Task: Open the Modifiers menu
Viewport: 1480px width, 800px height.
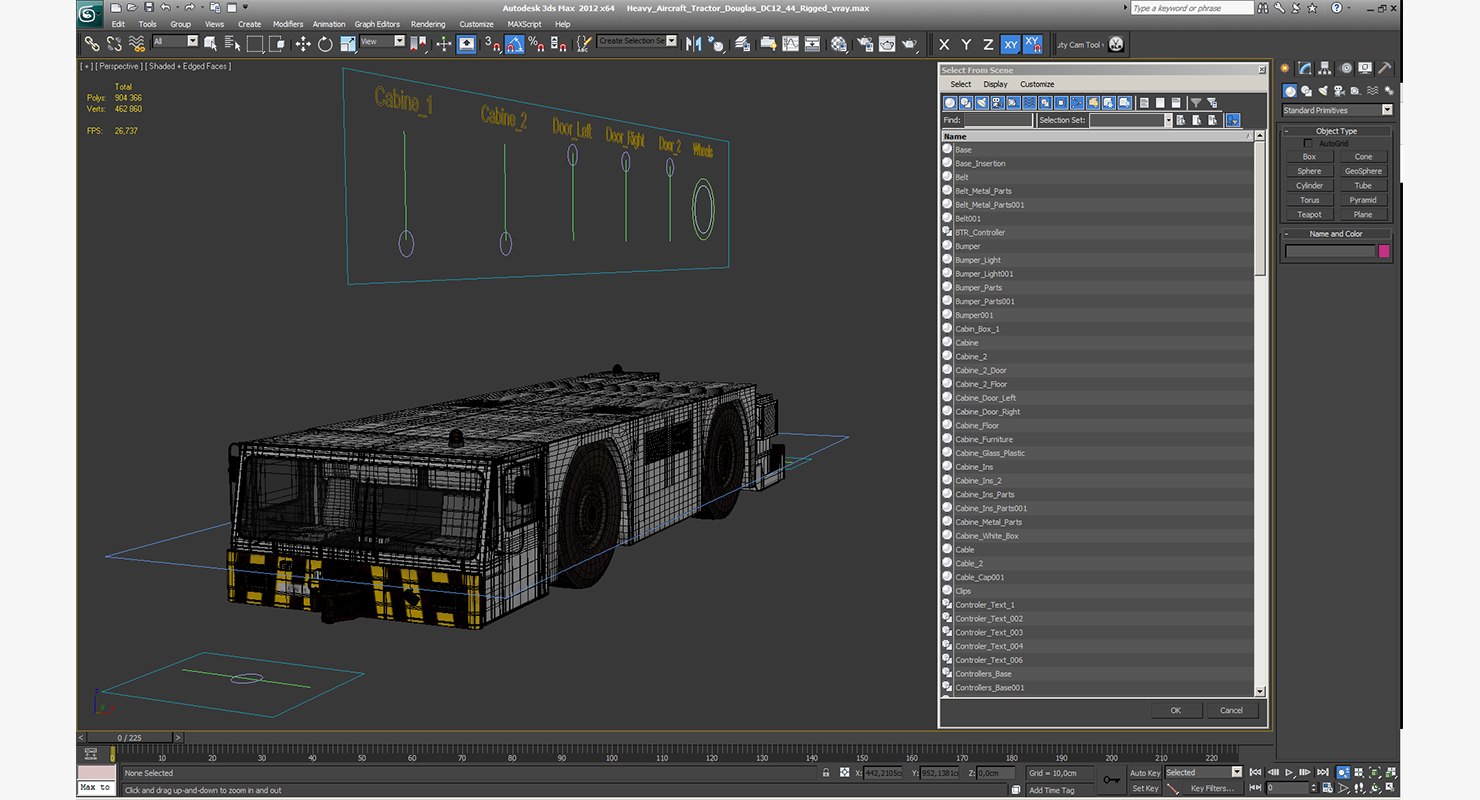Action: pos(288,24)
